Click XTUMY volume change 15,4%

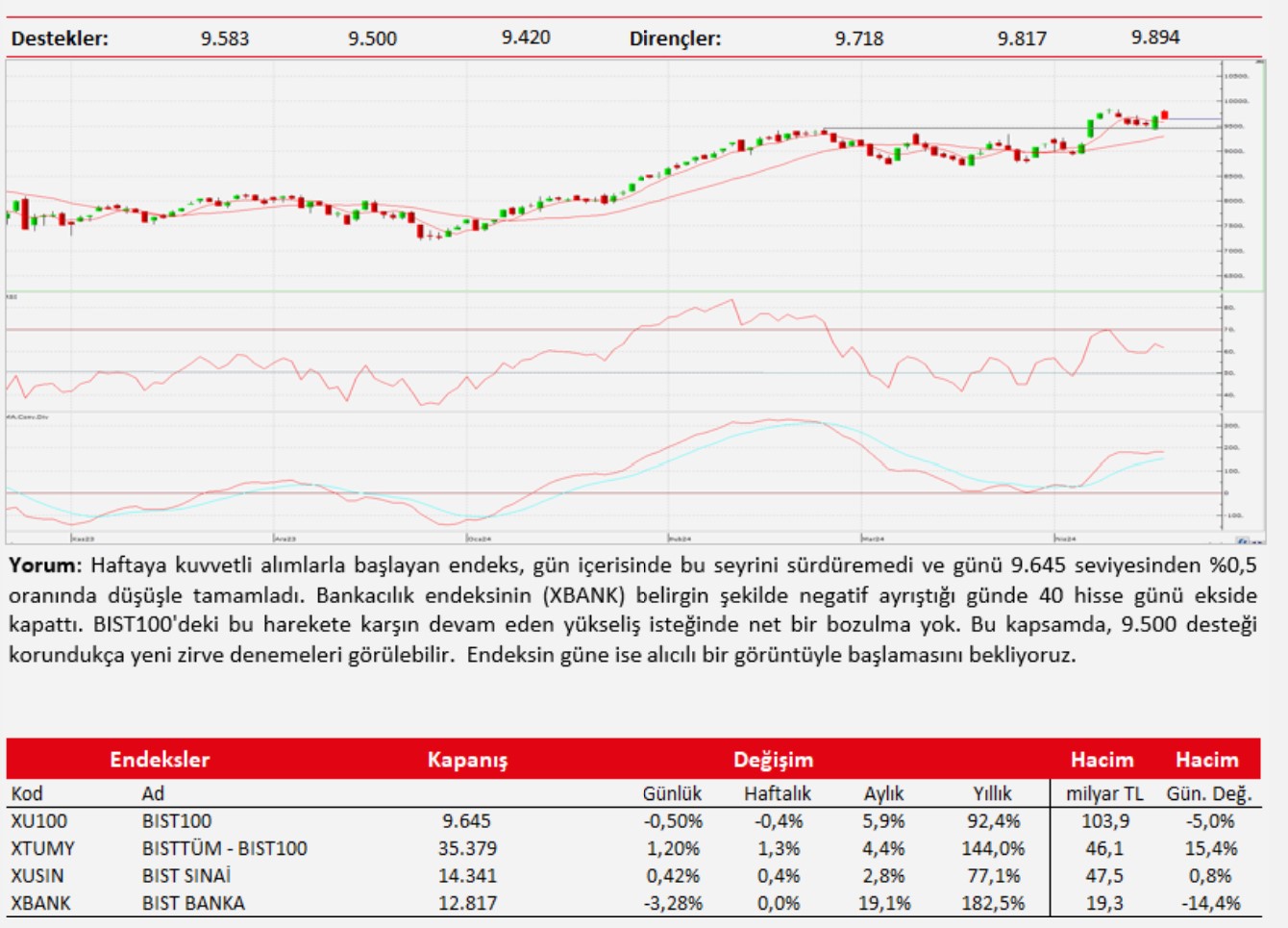click(1210, 848)
